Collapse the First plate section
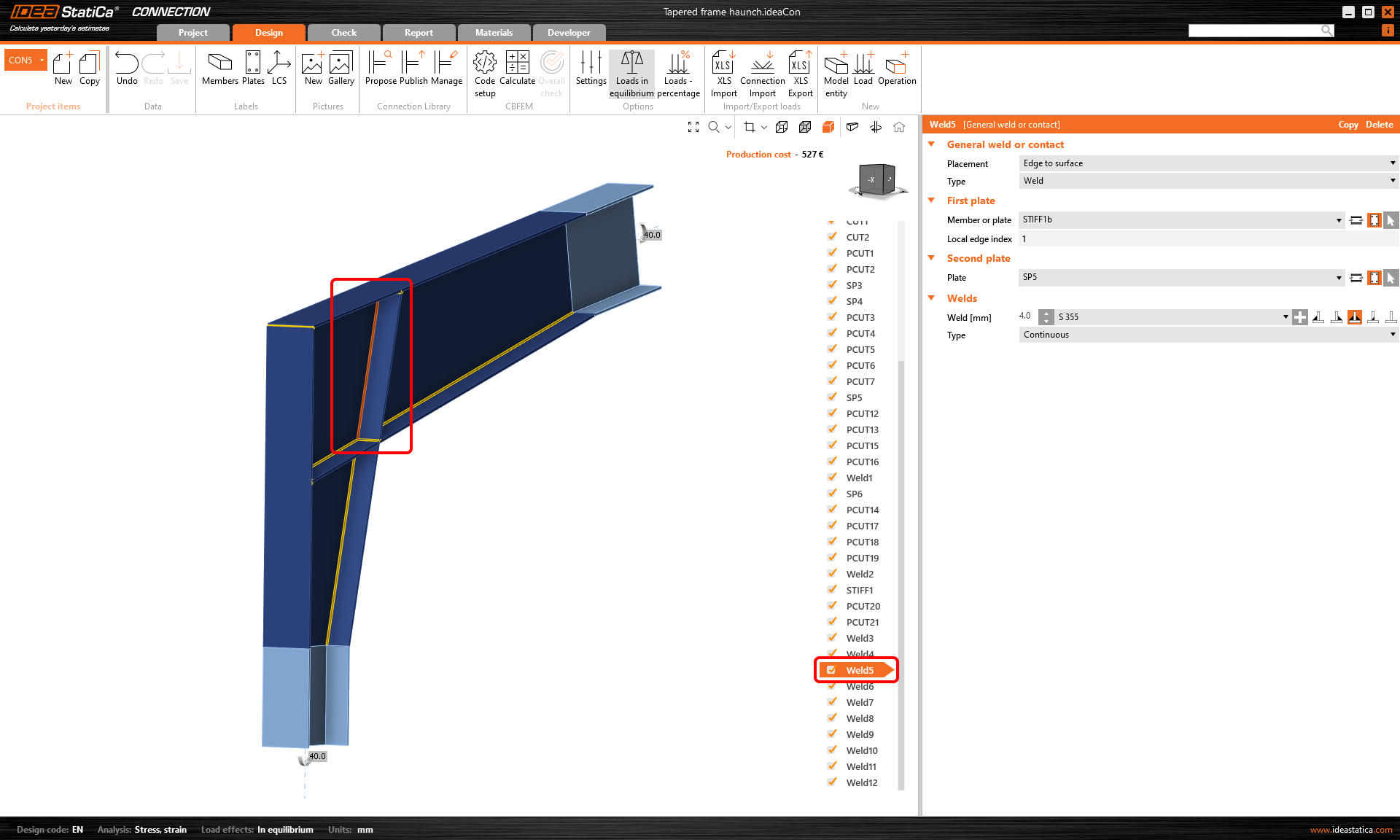This screenshot has width=1400, height=840. [x=931, y=201]
